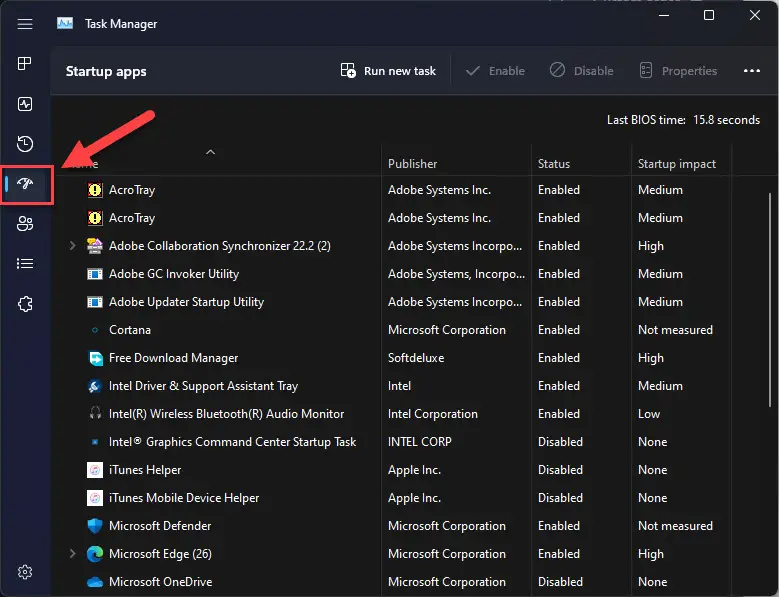779x597 pixels.
Task: Click the Task Manager title bar icon
Action: click(x=65, y=23)
